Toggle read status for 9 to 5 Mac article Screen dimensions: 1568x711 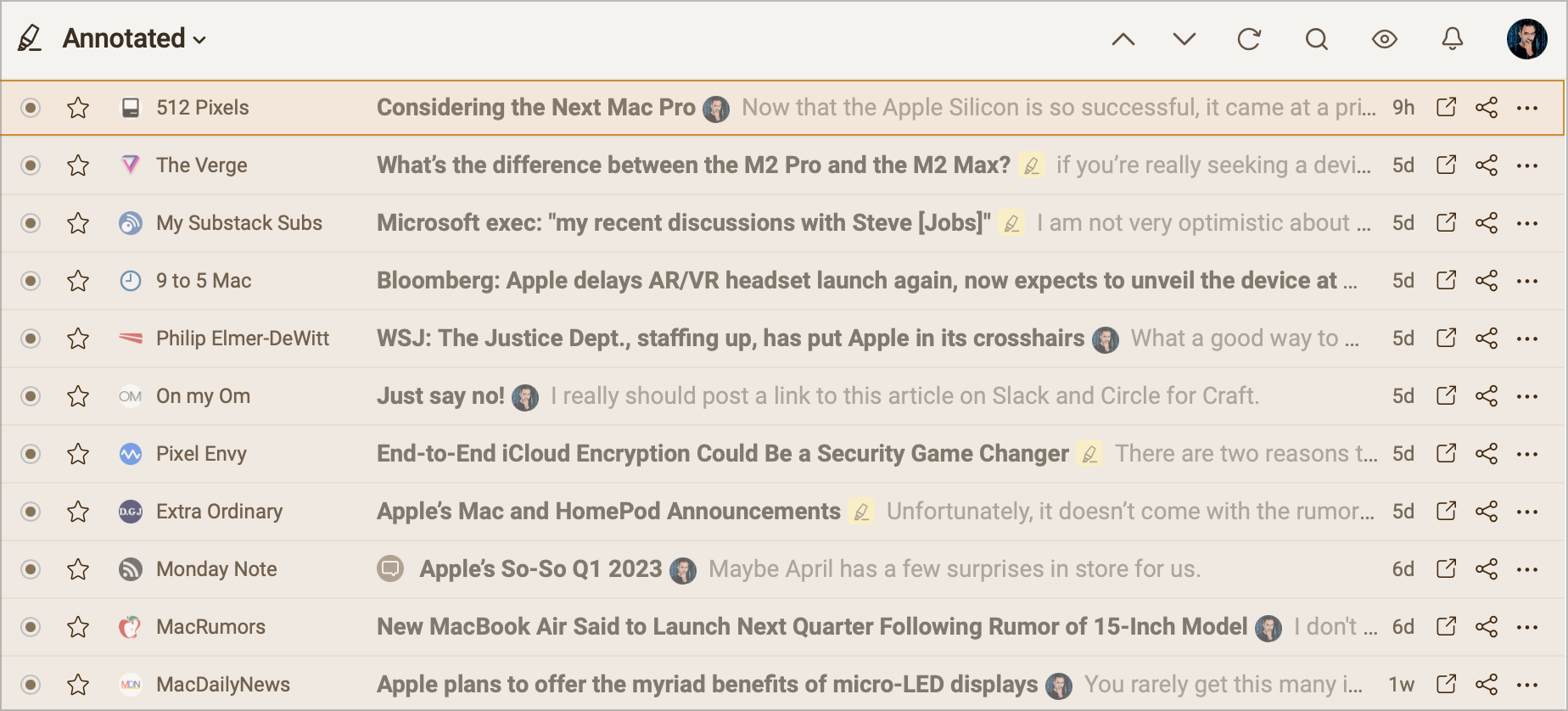[31, 281]
